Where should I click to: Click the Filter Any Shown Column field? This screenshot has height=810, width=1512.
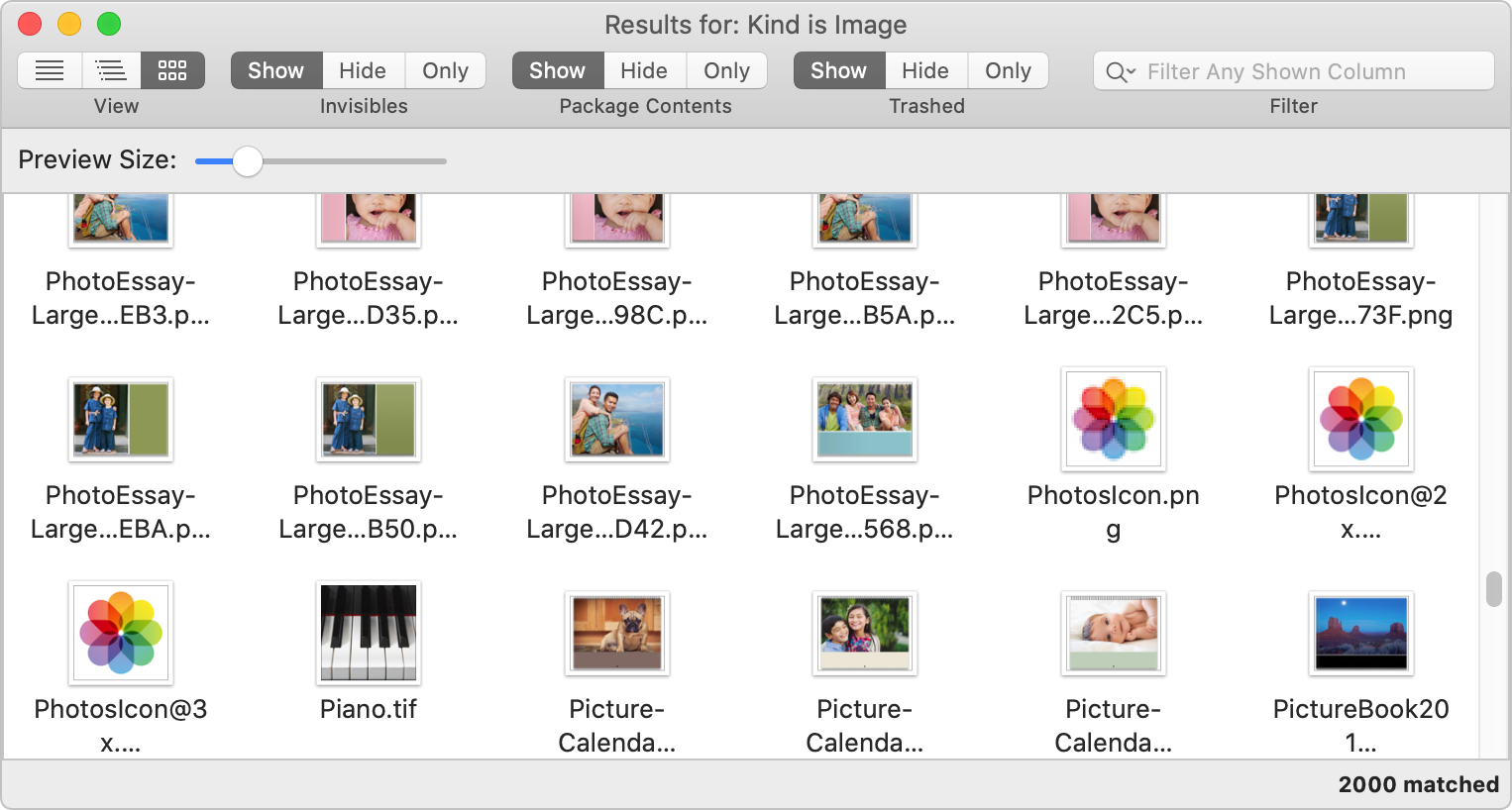point(1308,72)
